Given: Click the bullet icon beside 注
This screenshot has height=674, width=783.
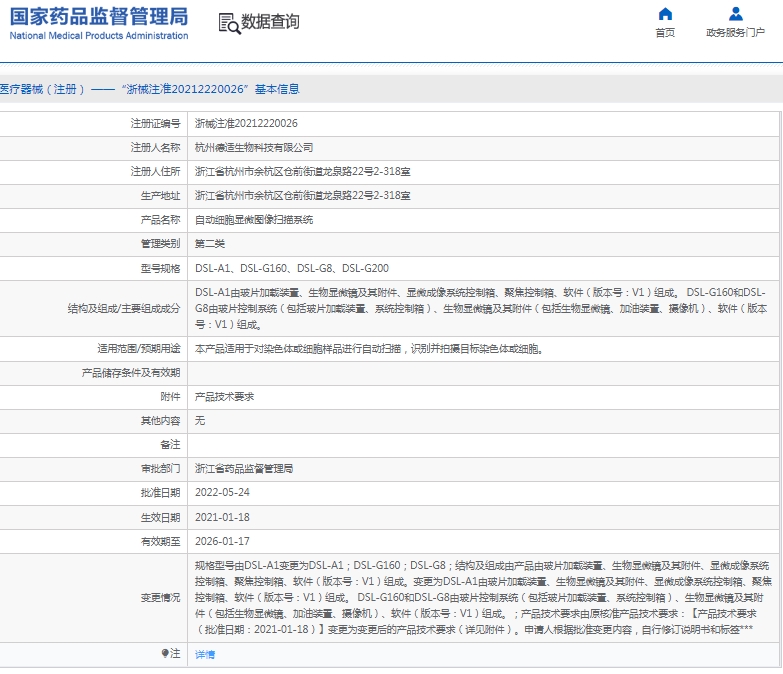Looking at the screenshot, I should pyautogui.click(x=165, y=653).
